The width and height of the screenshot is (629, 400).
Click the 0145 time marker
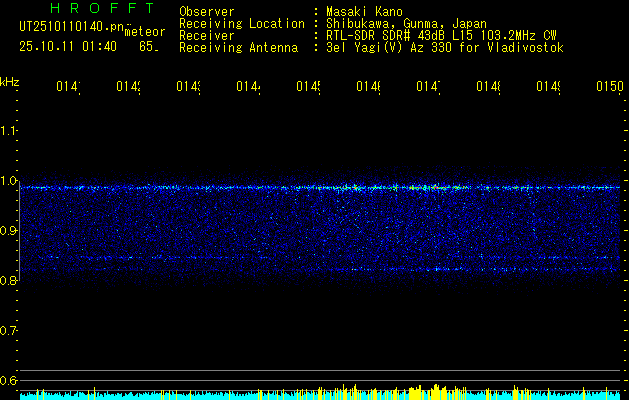point(308,87)
